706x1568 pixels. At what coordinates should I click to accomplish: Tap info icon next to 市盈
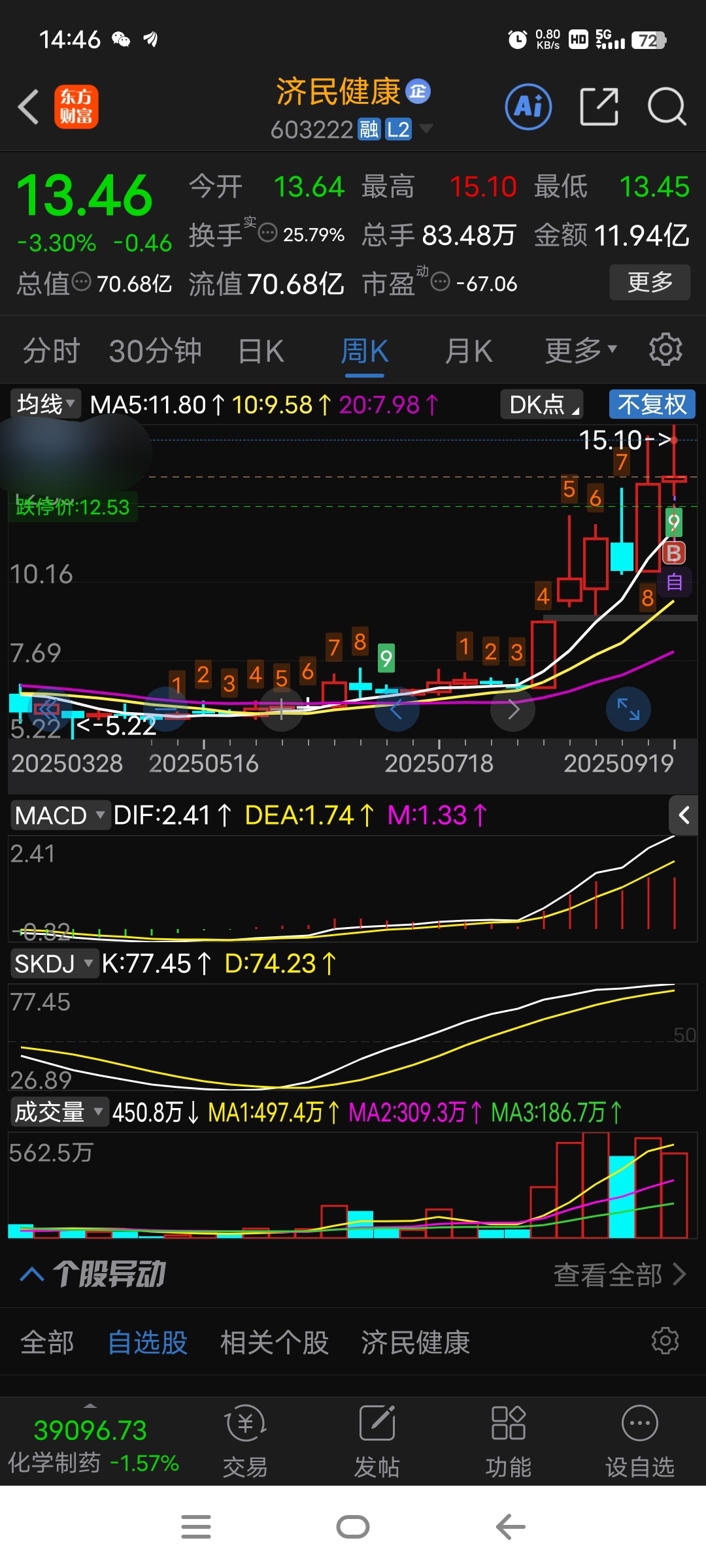(441, 282)
